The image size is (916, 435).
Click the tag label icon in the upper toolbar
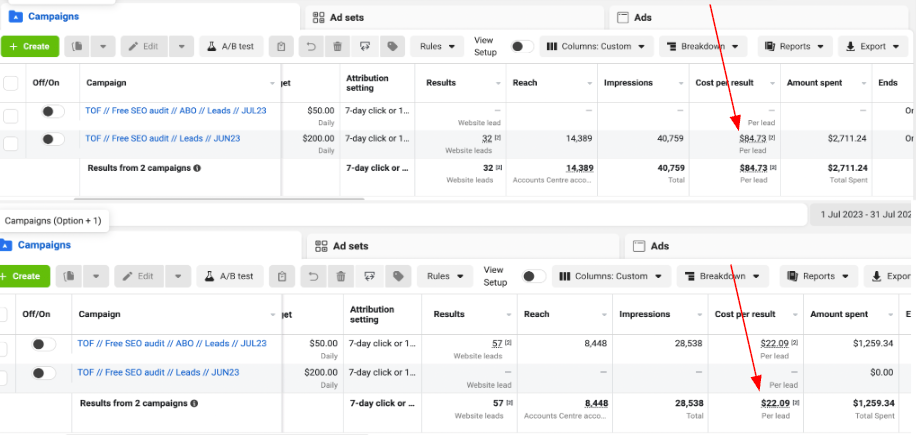point(390,47)
